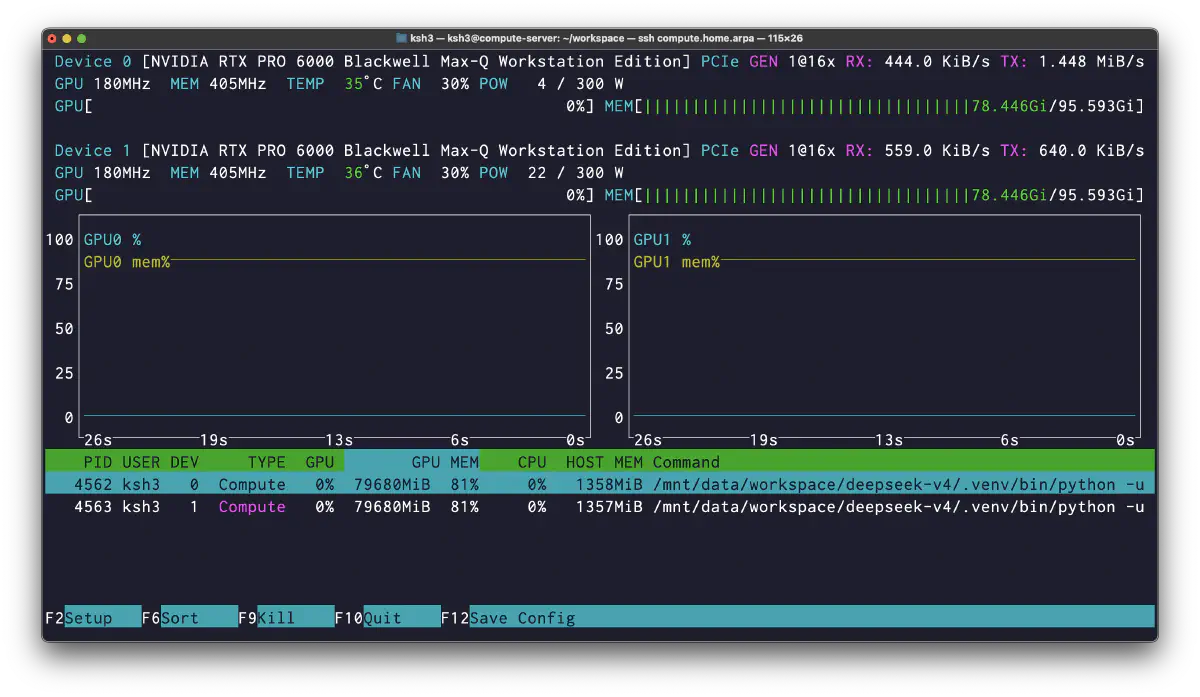The height and width of the screenshot is (697, 1200).
Task: Click Device 1 PCIe GEN 1@16x text
Action: coord(768,150)
